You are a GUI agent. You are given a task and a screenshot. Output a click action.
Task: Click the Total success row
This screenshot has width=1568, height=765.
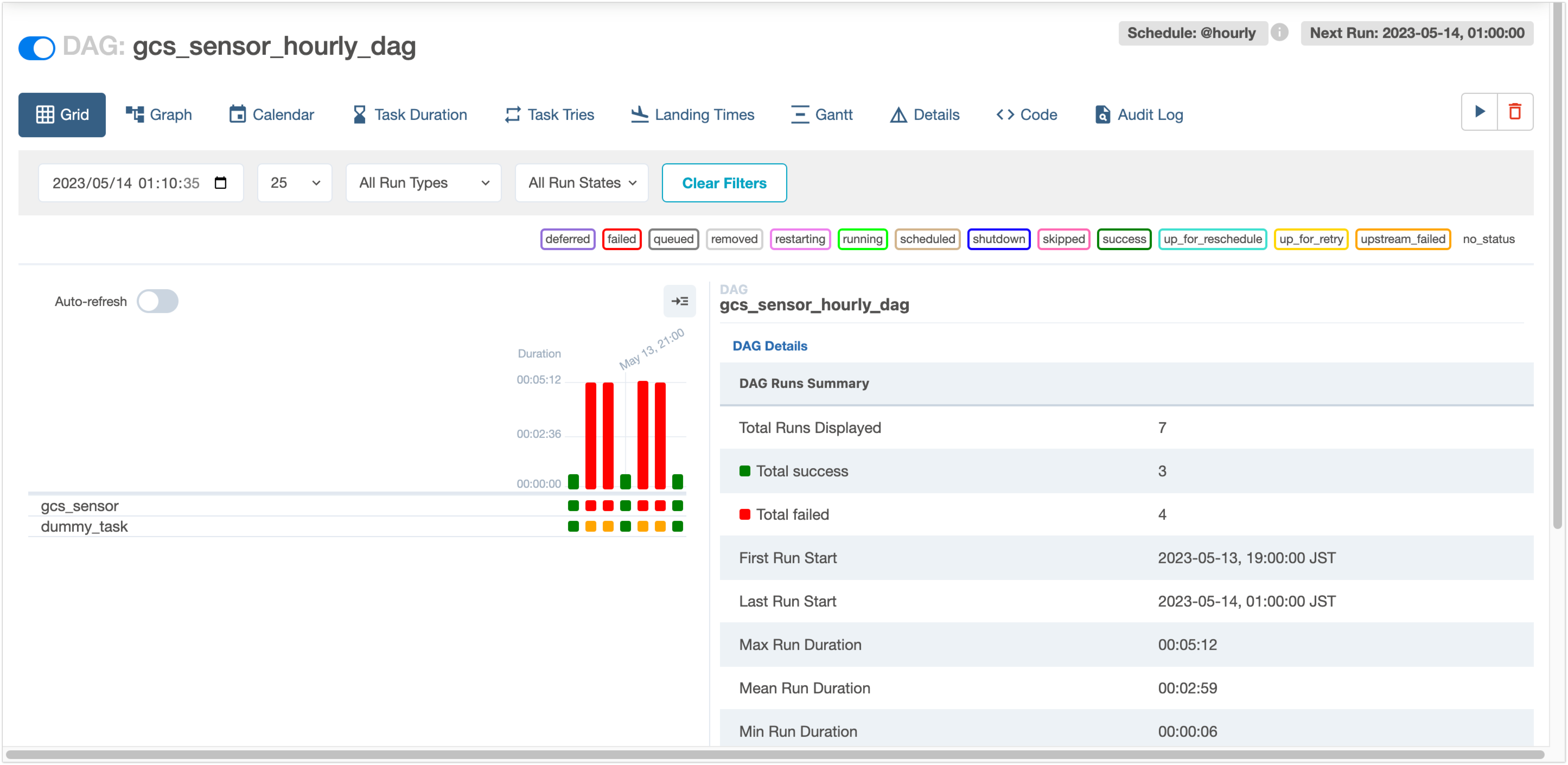pos(1126,471)
